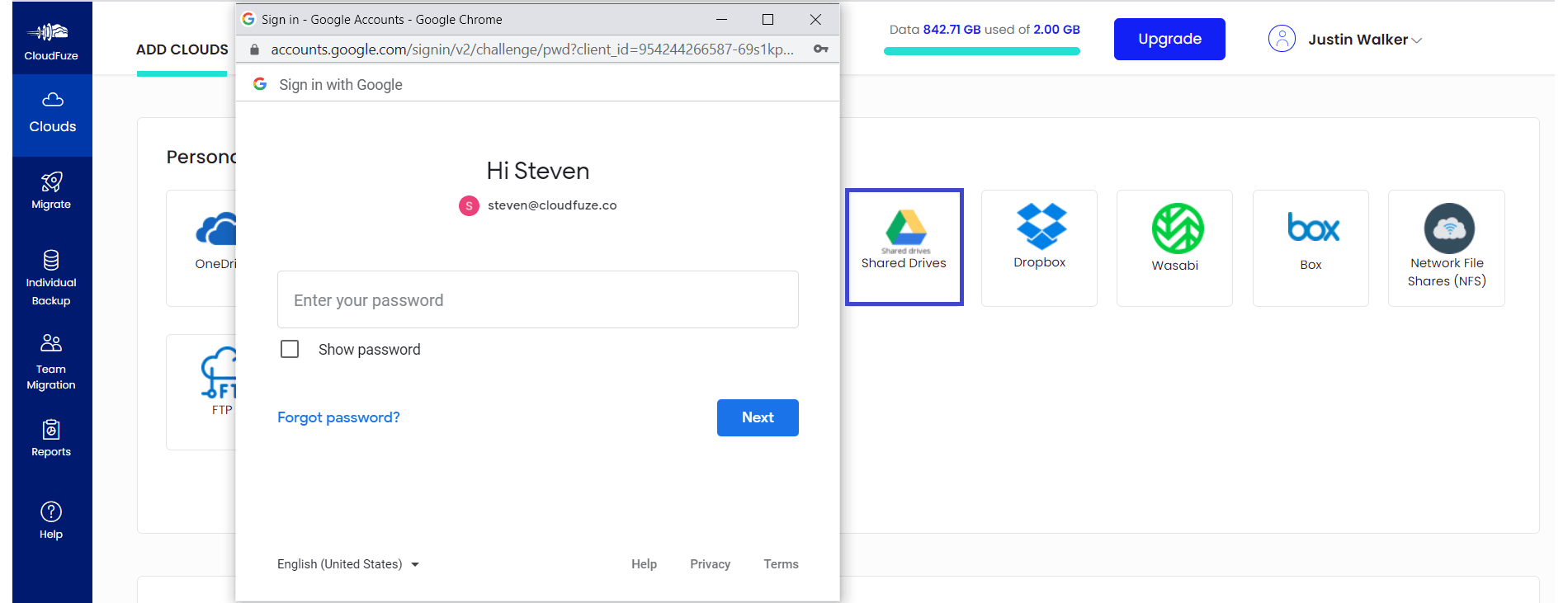Click the key icon in address bar

(820, 49)
